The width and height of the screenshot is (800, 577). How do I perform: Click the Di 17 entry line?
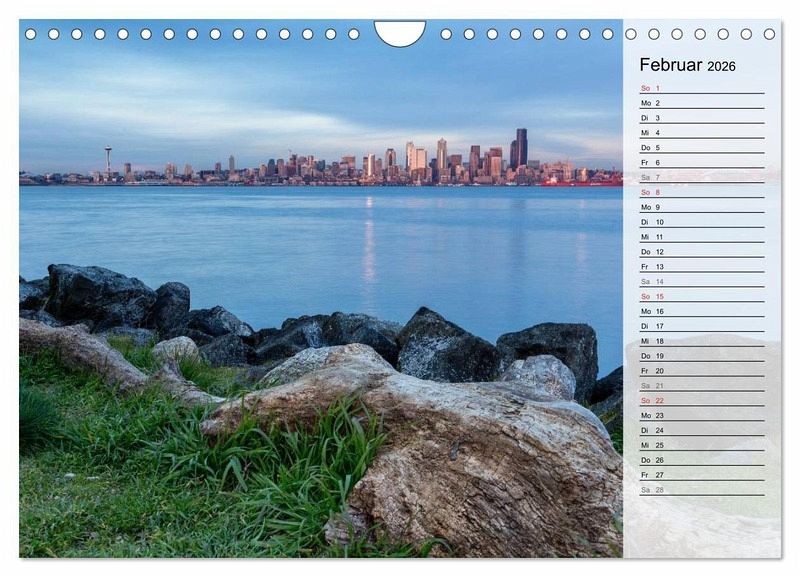(701, 326)
